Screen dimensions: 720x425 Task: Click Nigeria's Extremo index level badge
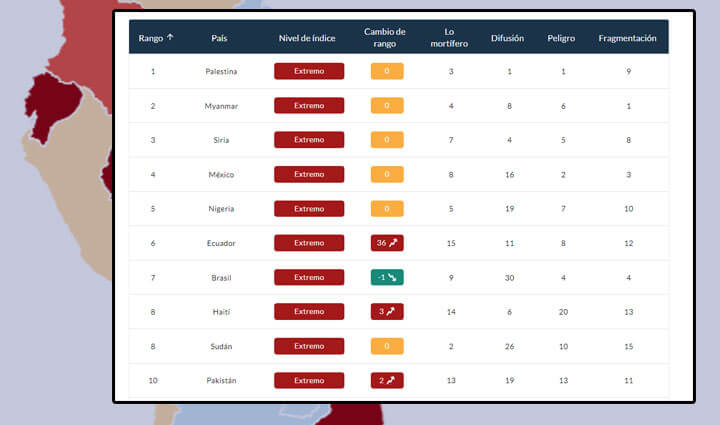click(x=309, y=209)
